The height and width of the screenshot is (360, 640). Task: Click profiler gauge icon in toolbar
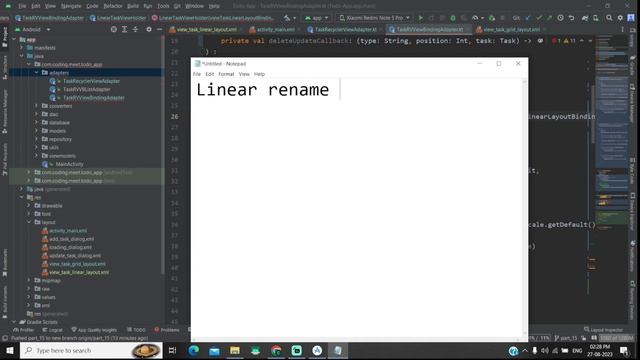pos(475,18)
